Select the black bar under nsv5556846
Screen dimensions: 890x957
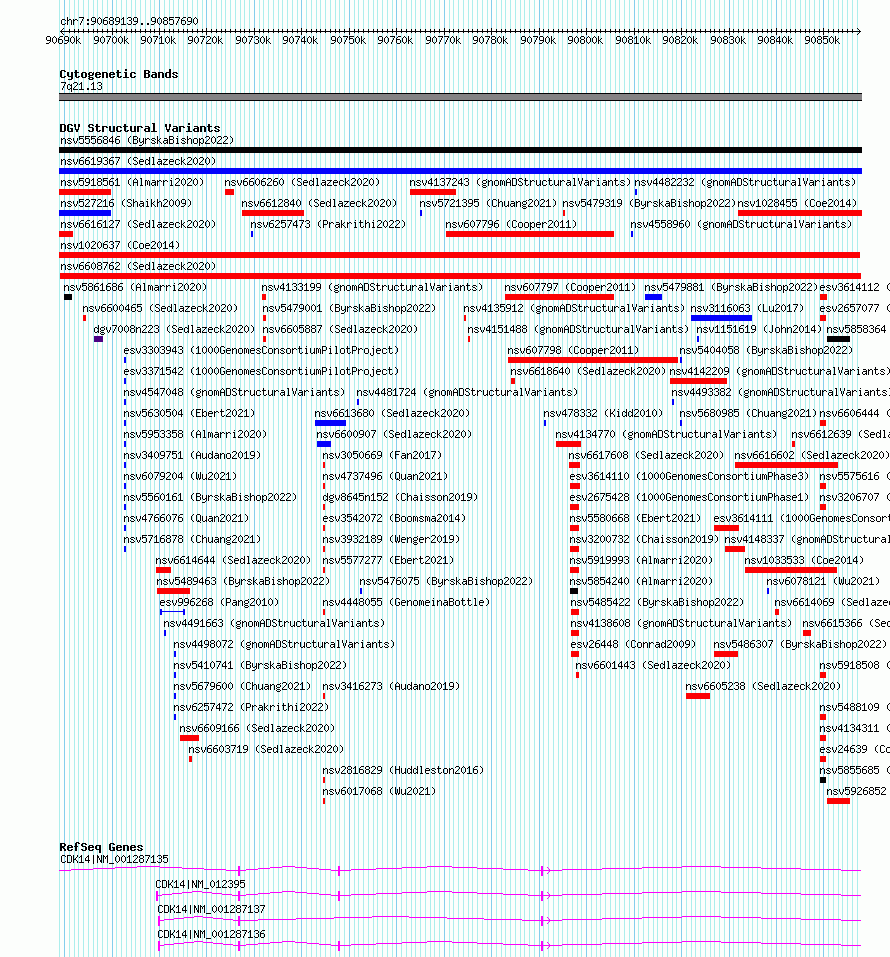tap(460, 150)
